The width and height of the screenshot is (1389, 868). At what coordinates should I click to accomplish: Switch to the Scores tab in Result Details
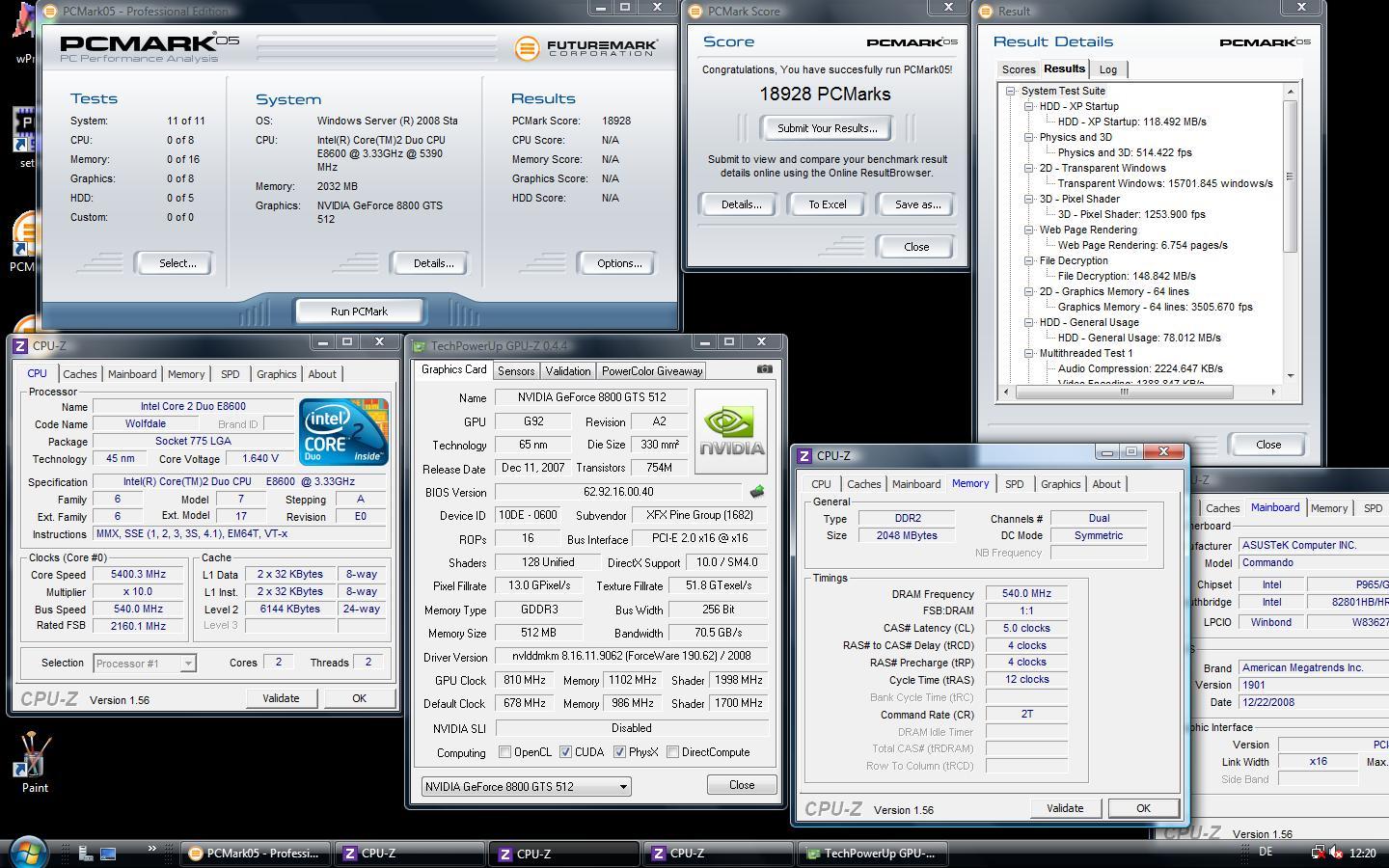1019,69
